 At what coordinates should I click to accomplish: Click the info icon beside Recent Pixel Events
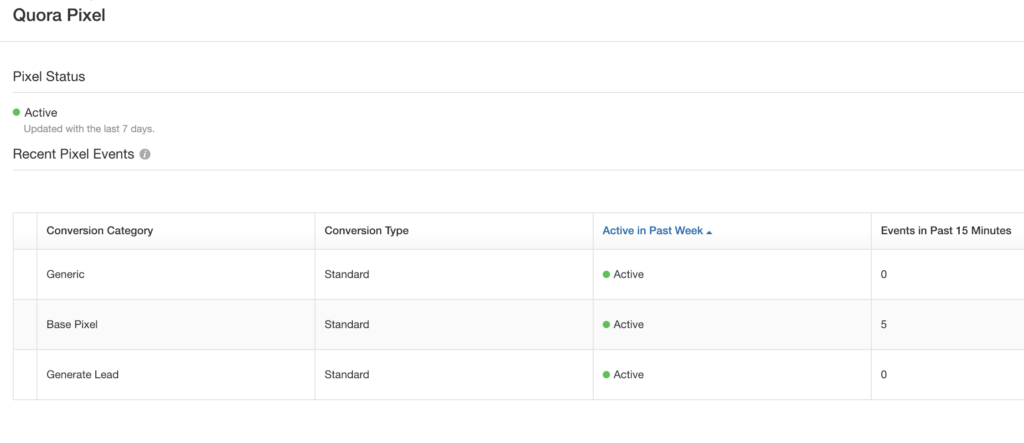[x=145, y=155]
